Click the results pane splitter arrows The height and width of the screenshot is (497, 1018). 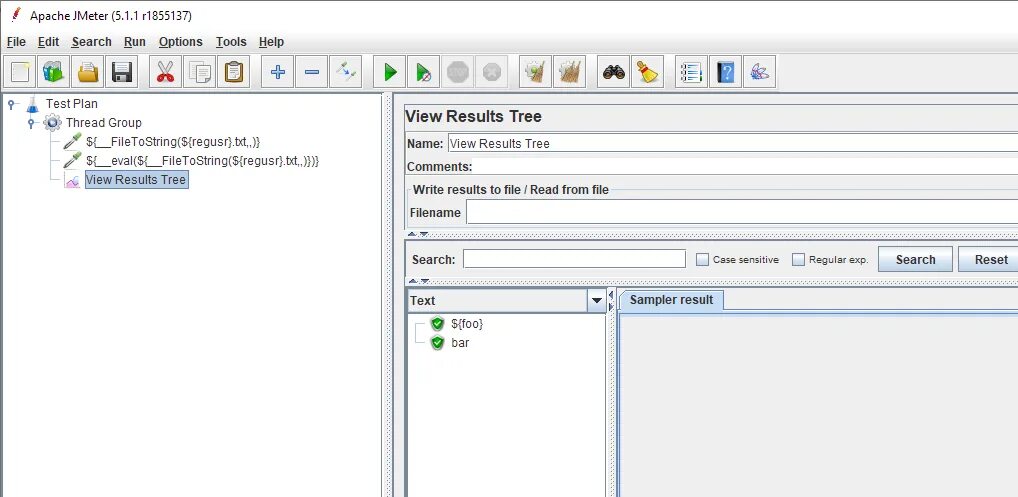[611, 302]
